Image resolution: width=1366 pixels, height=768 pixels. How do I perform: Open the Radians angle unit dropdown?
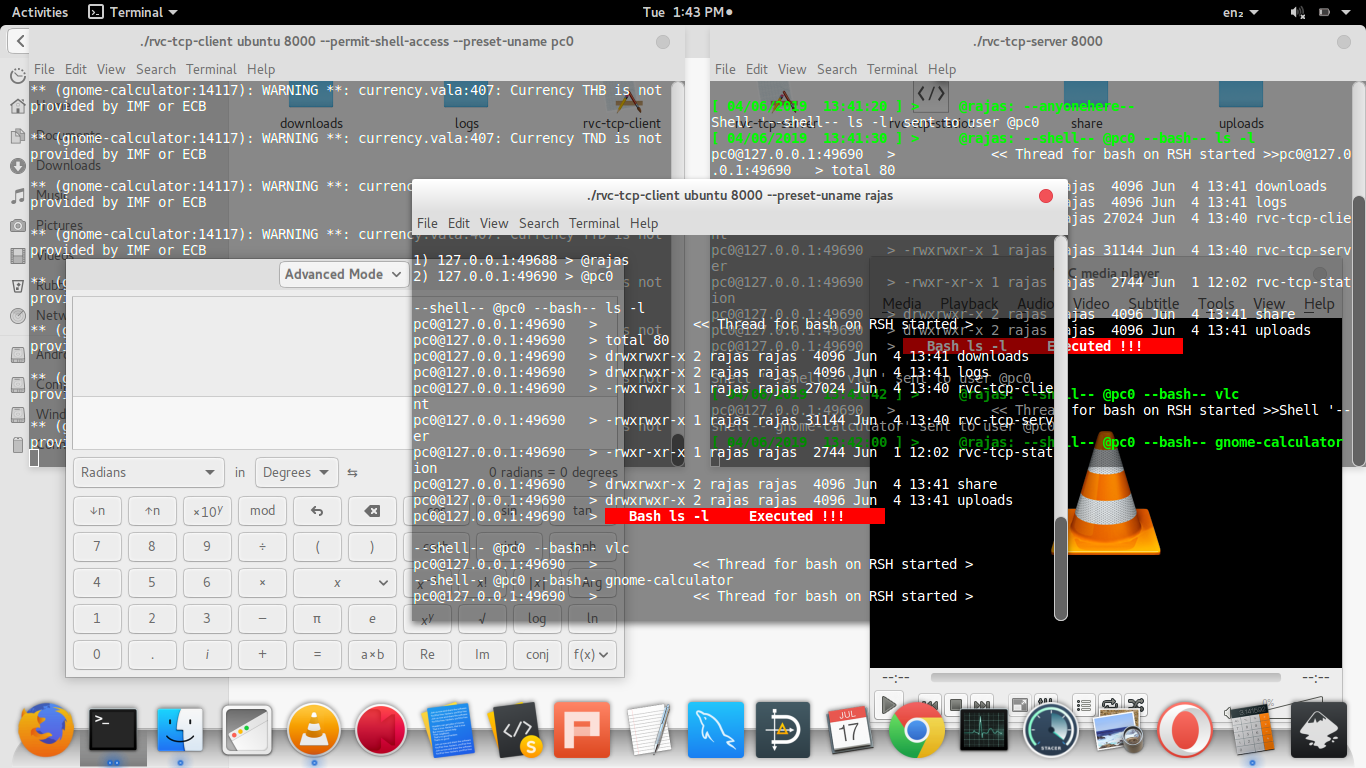coord(148,472)
